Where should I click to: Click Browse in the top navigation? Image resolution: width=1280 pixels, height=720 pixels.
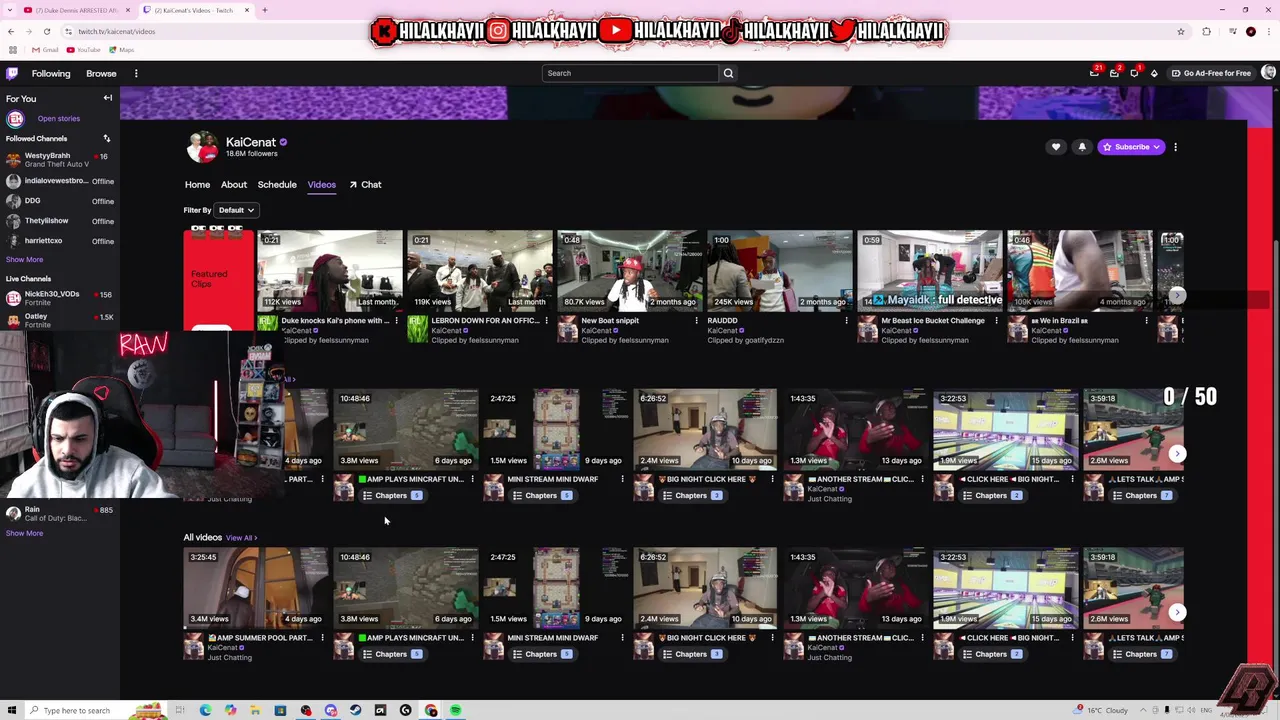tap(101, 73)
